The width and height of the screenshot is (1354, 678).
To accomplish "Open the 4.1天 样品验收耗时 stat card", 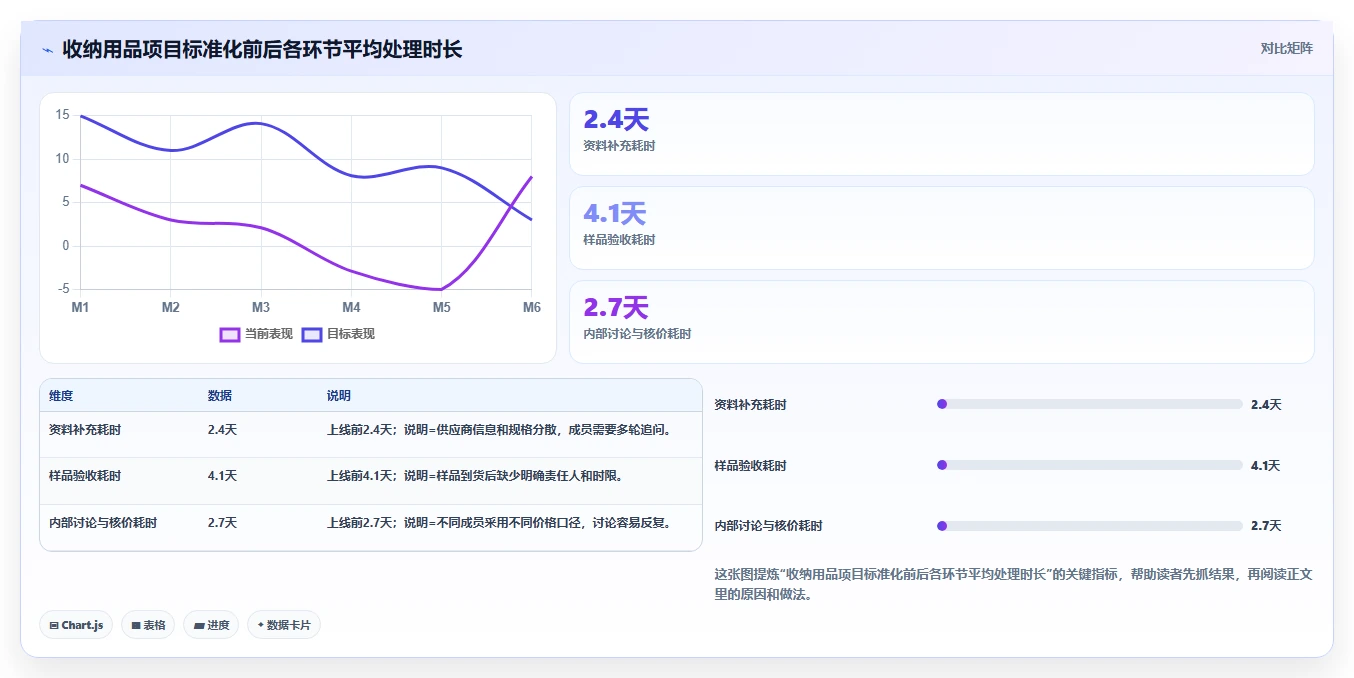I will [x=941, y=228].
